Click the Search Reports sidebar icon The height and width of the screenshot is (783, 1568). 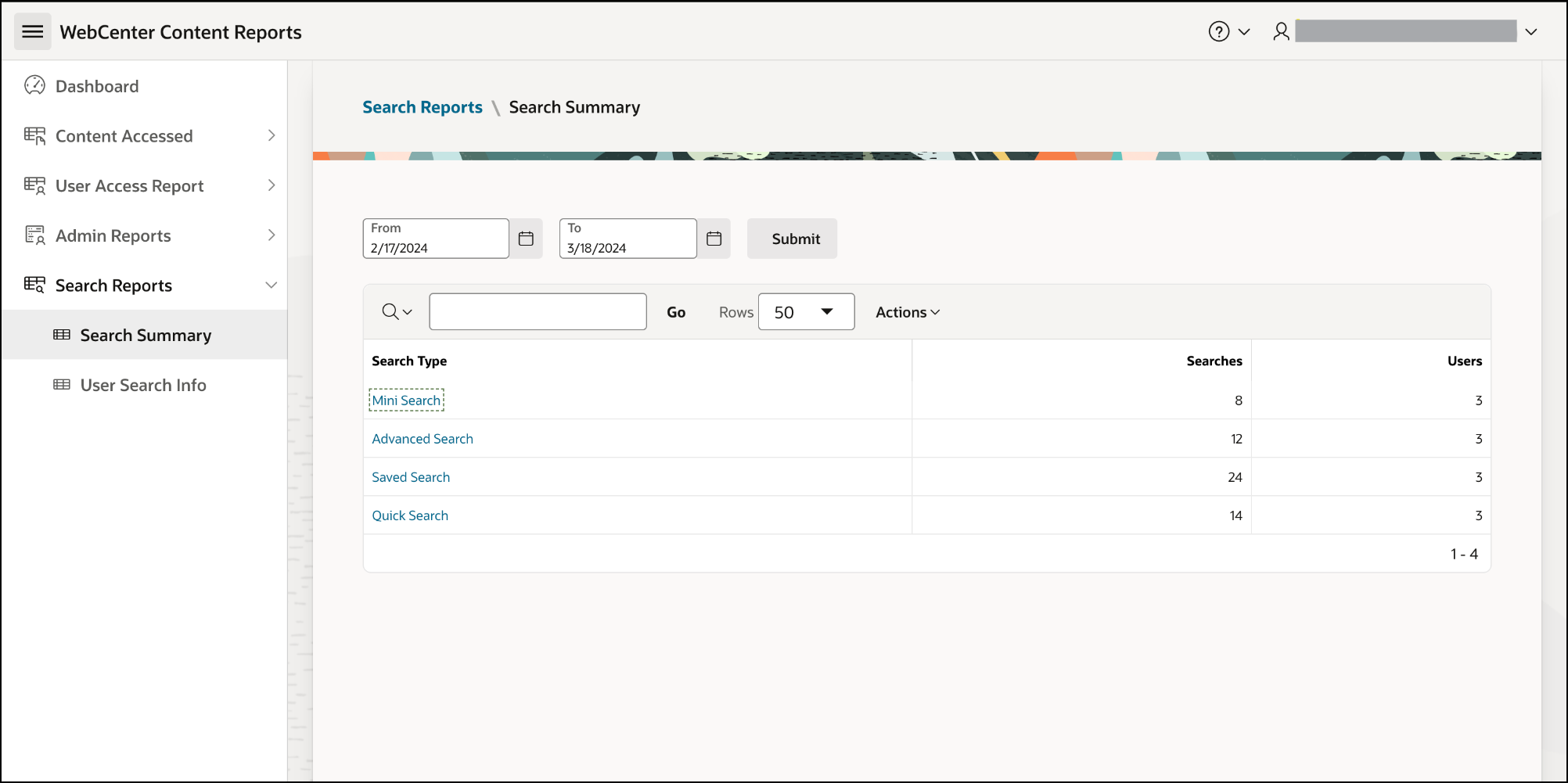(x=34, y=285)
